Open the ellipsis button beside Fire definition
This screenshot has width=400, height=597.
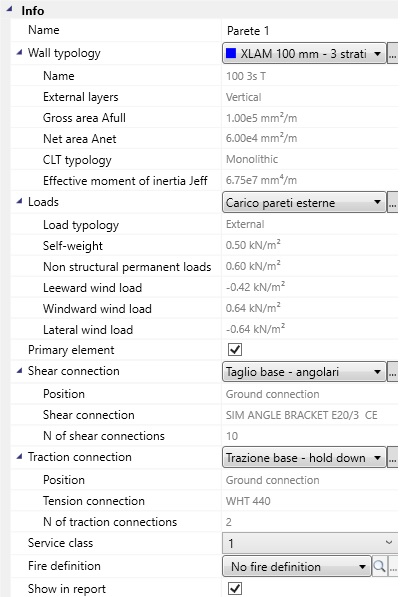click(394, 567)
